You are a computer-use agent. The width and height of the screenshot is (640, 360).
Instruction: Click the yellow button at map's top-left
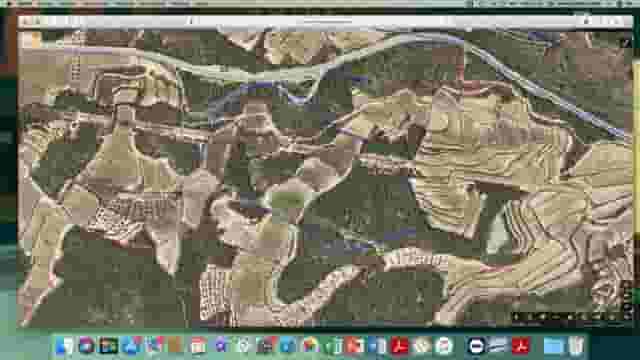tap(36, 40)
